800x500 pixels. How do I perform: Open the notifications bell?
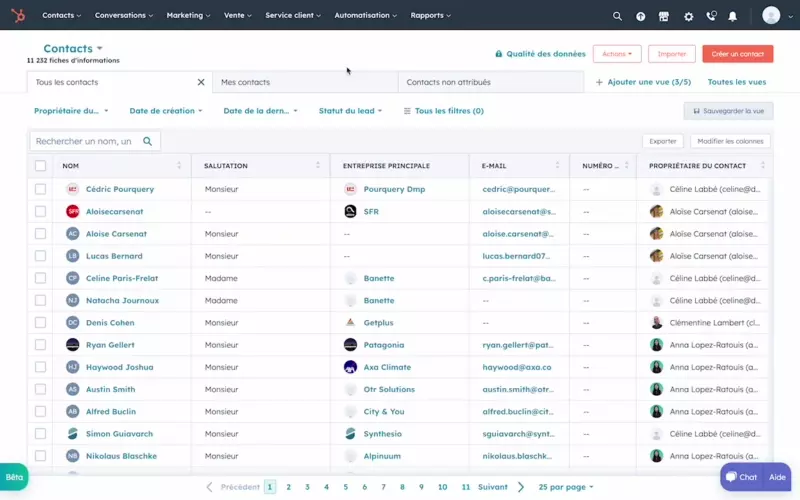point(733,16)
